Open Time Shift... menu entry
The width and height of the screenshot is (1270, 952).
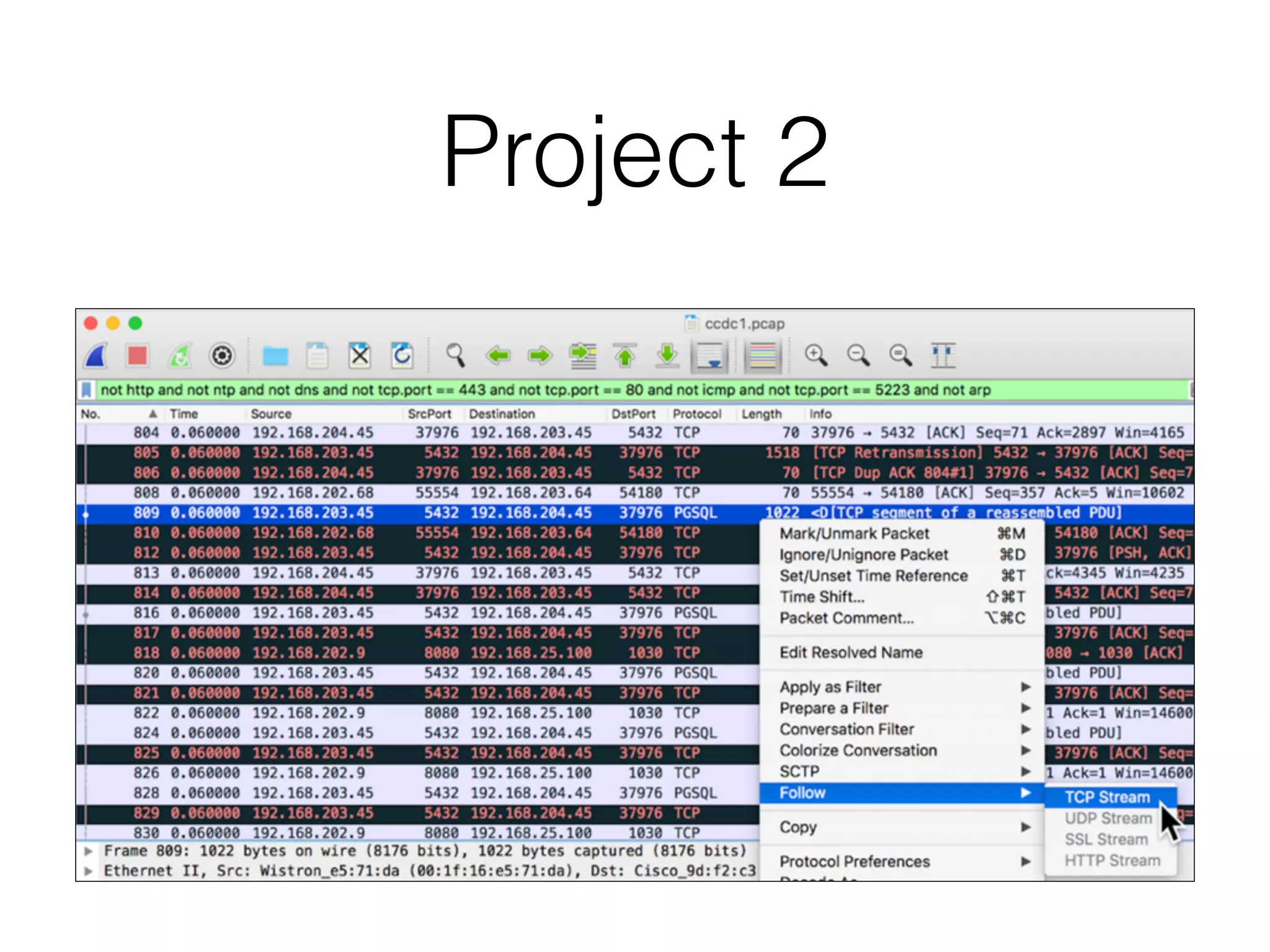click(x=902, y=597)
